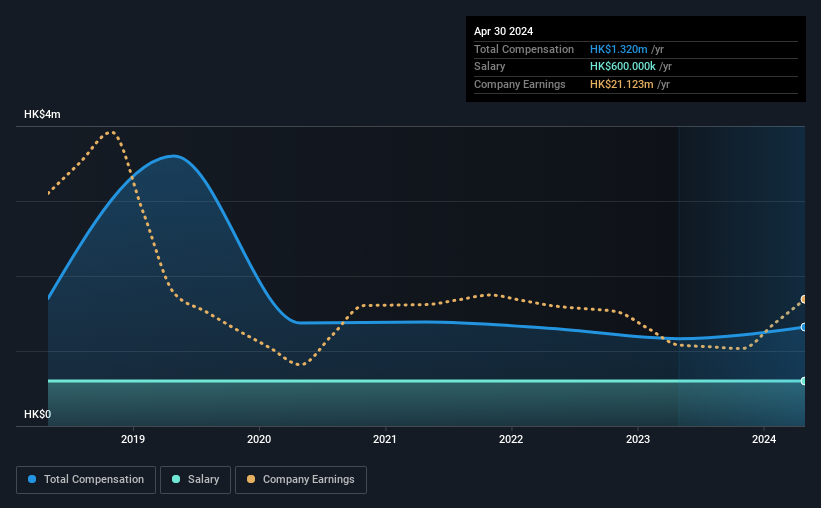Click the orange Company Earnings legend dot
Viewport: 821px width, 508px height.
click(x=251, y=479)
